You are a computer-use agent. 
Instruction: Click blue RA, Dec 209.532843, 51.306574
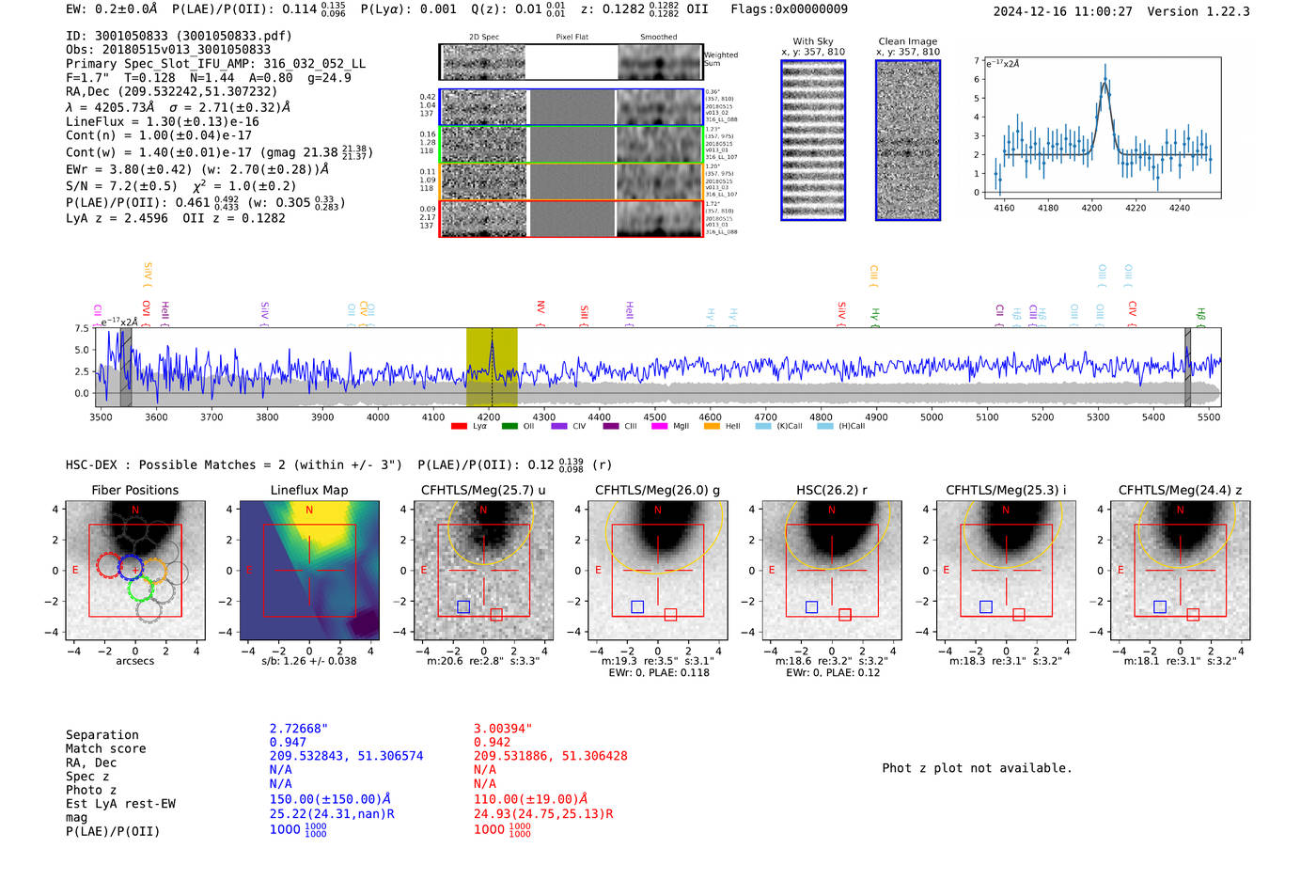pyautogui.click(x=347, y=756)
